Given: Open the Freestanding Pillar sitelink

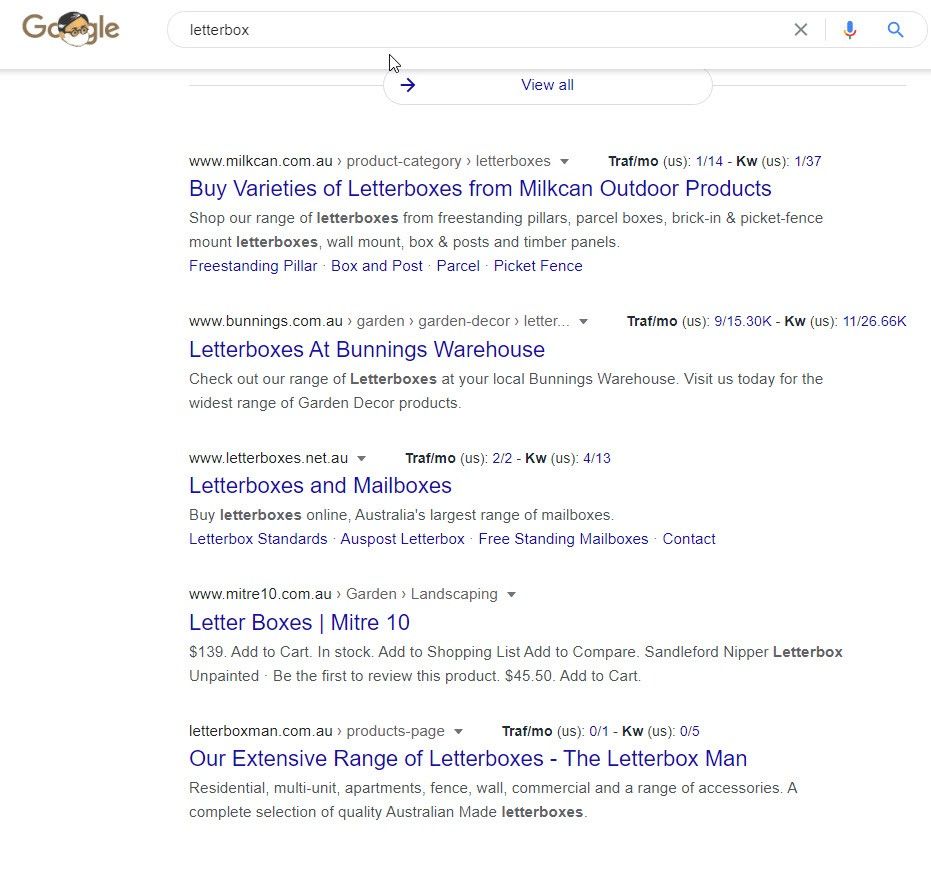Looking at the screenshot, I should coord(253,266).
